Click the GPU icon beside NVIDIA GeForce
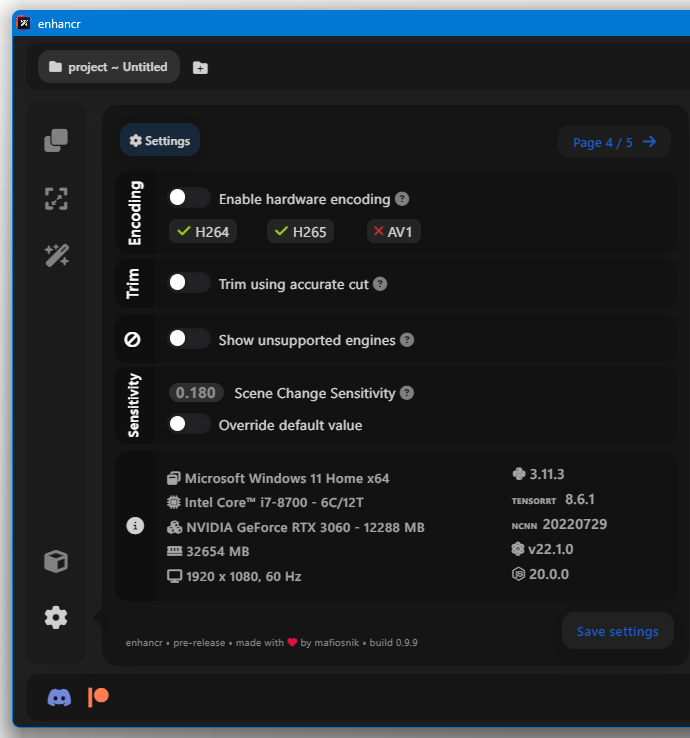 [x=175, y=527]
